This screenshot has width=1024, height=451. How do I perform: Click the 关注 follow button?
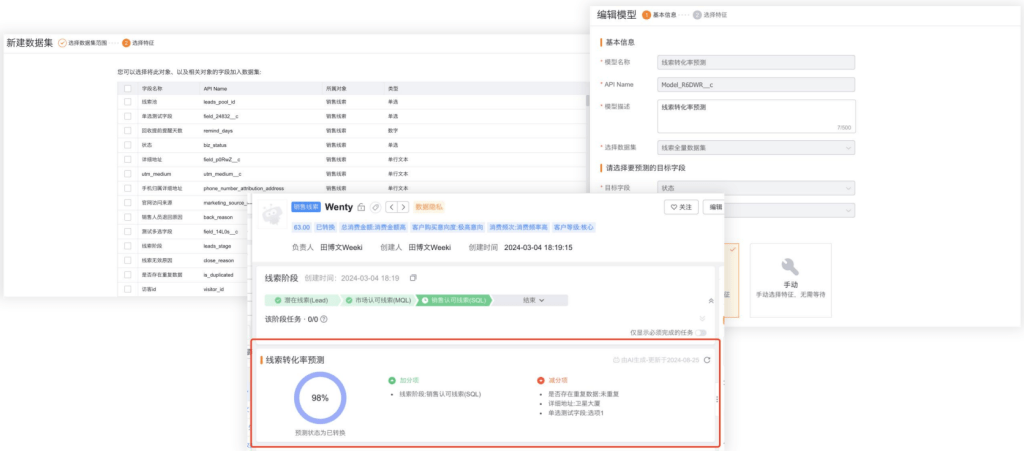tap(681, 207)
